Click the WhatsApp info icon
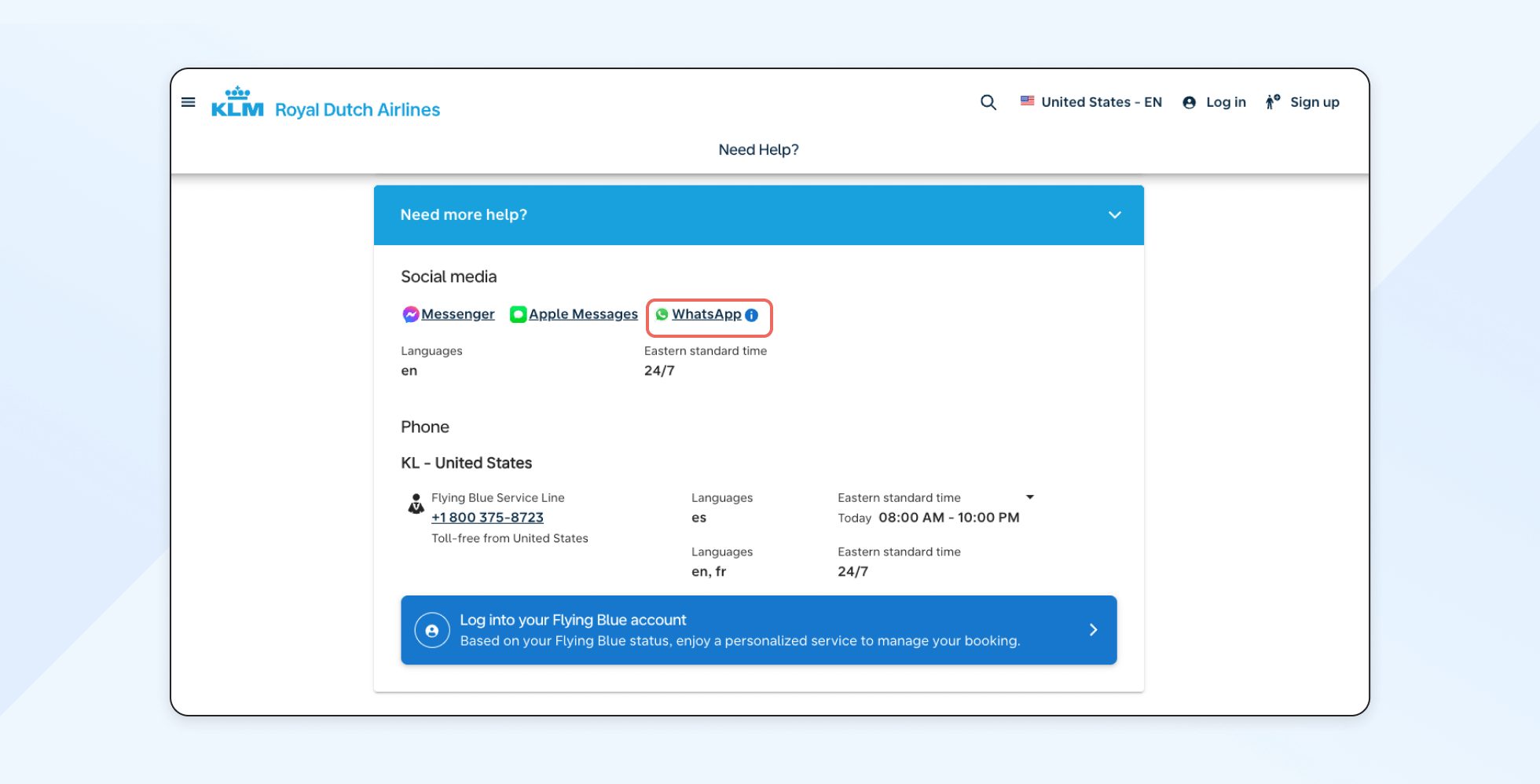The height and width of the screenshot is (784, 1540). 752,315
